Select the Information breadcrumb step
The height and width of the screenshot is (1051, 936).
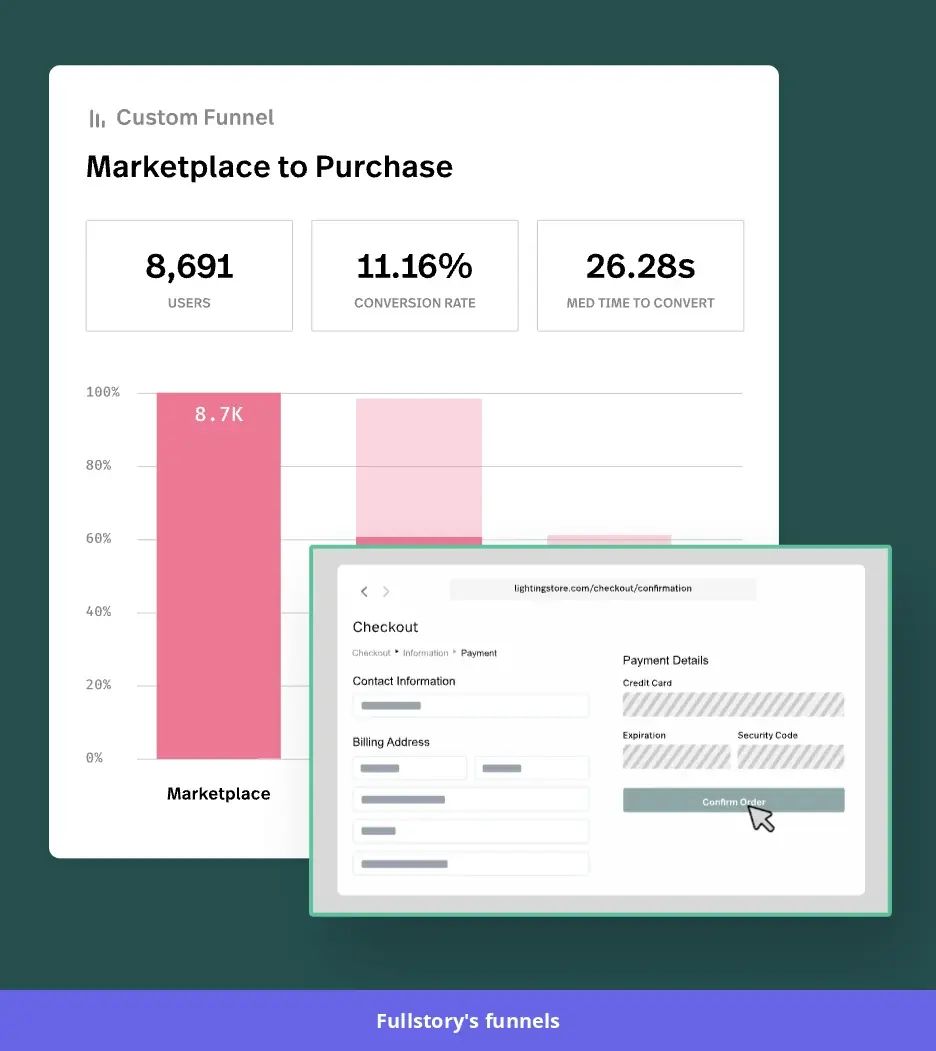coord(426,653)
